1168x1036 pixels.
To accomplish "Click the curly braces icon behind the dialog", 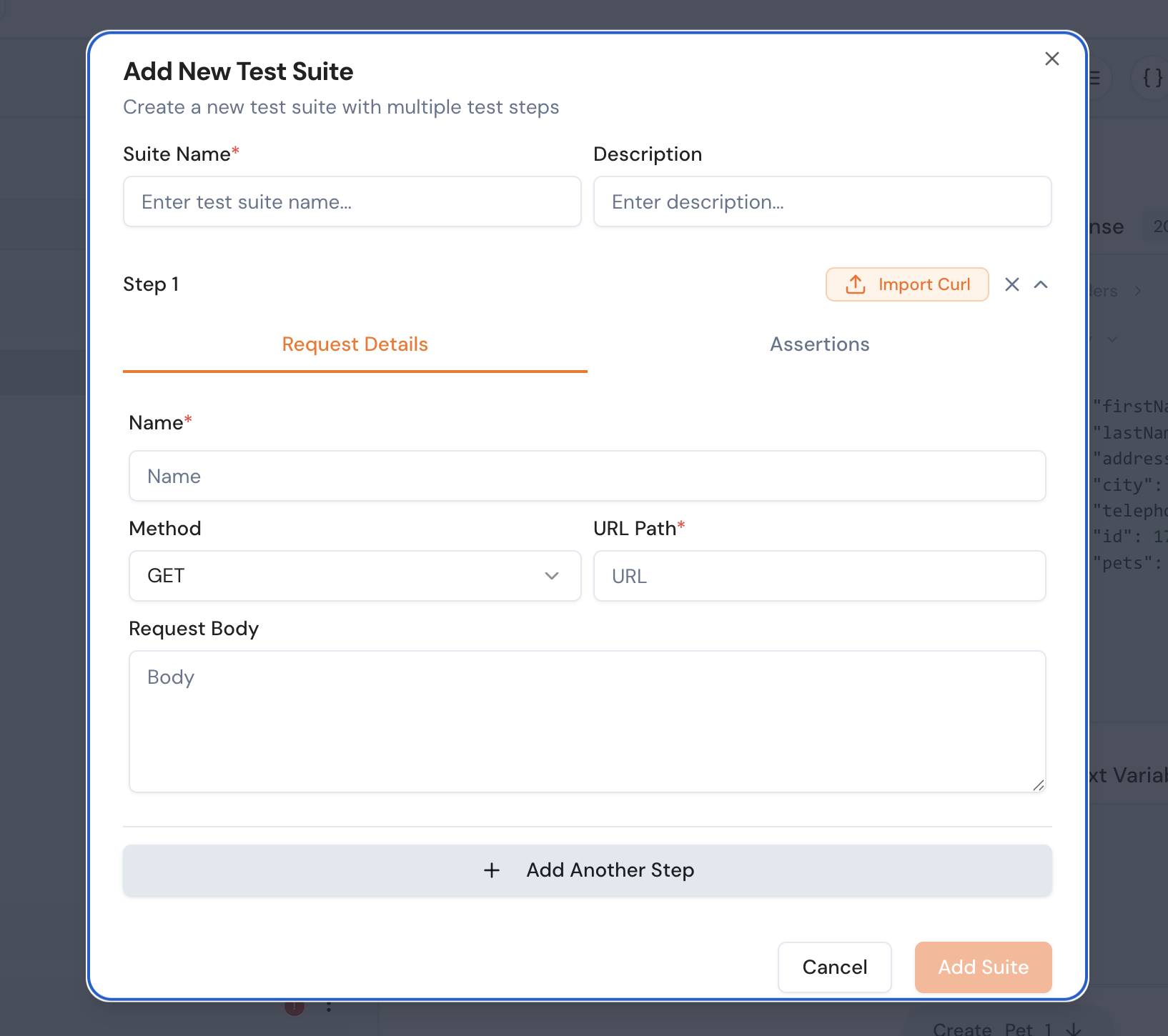I will click(x=1152, y=77).
